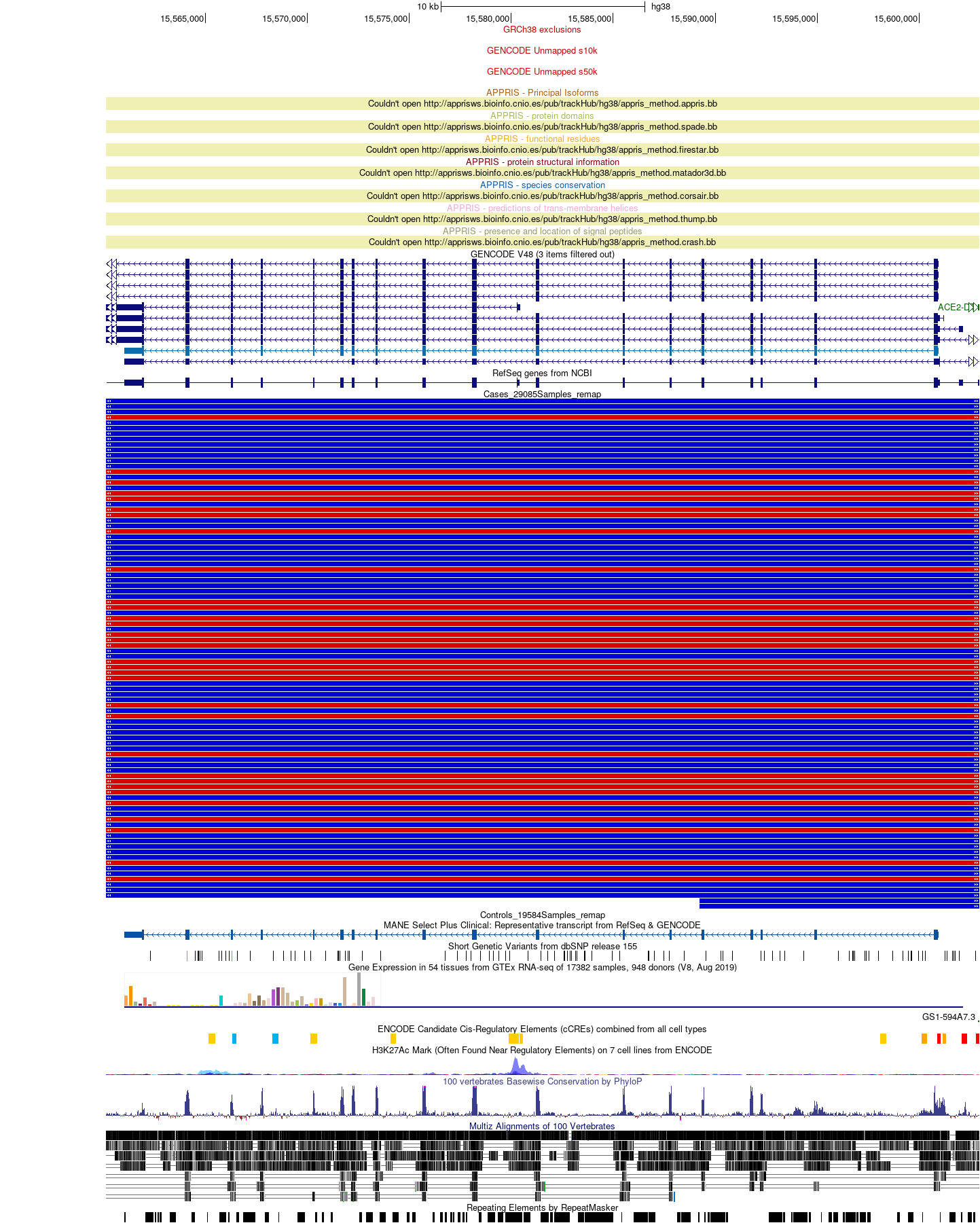Click Short Genetic Variants from dbSNP release 155
Screen dimensions: 980x1223
[542, 947]
